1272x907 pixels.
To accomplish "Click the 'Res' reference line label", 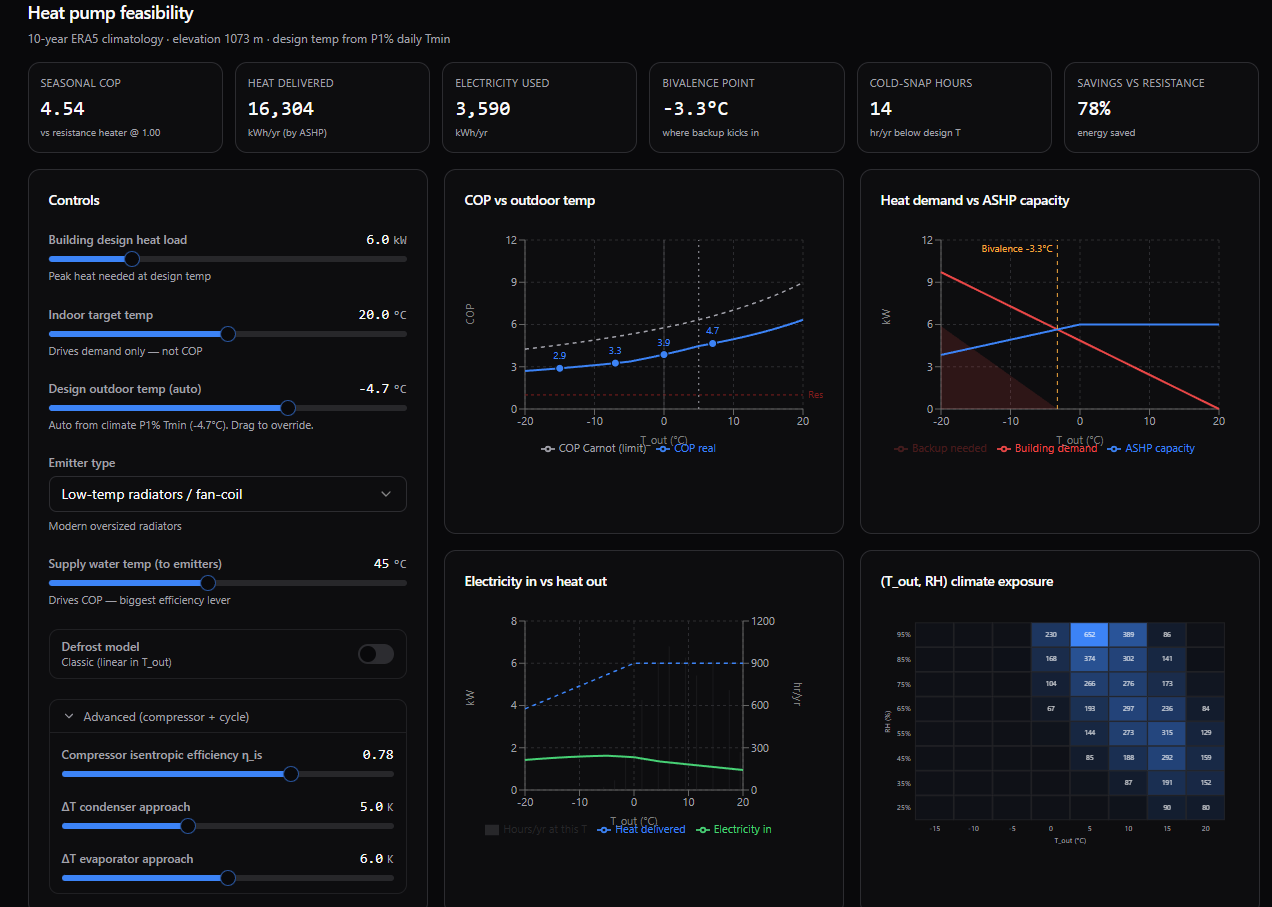I will click(815, 395).
